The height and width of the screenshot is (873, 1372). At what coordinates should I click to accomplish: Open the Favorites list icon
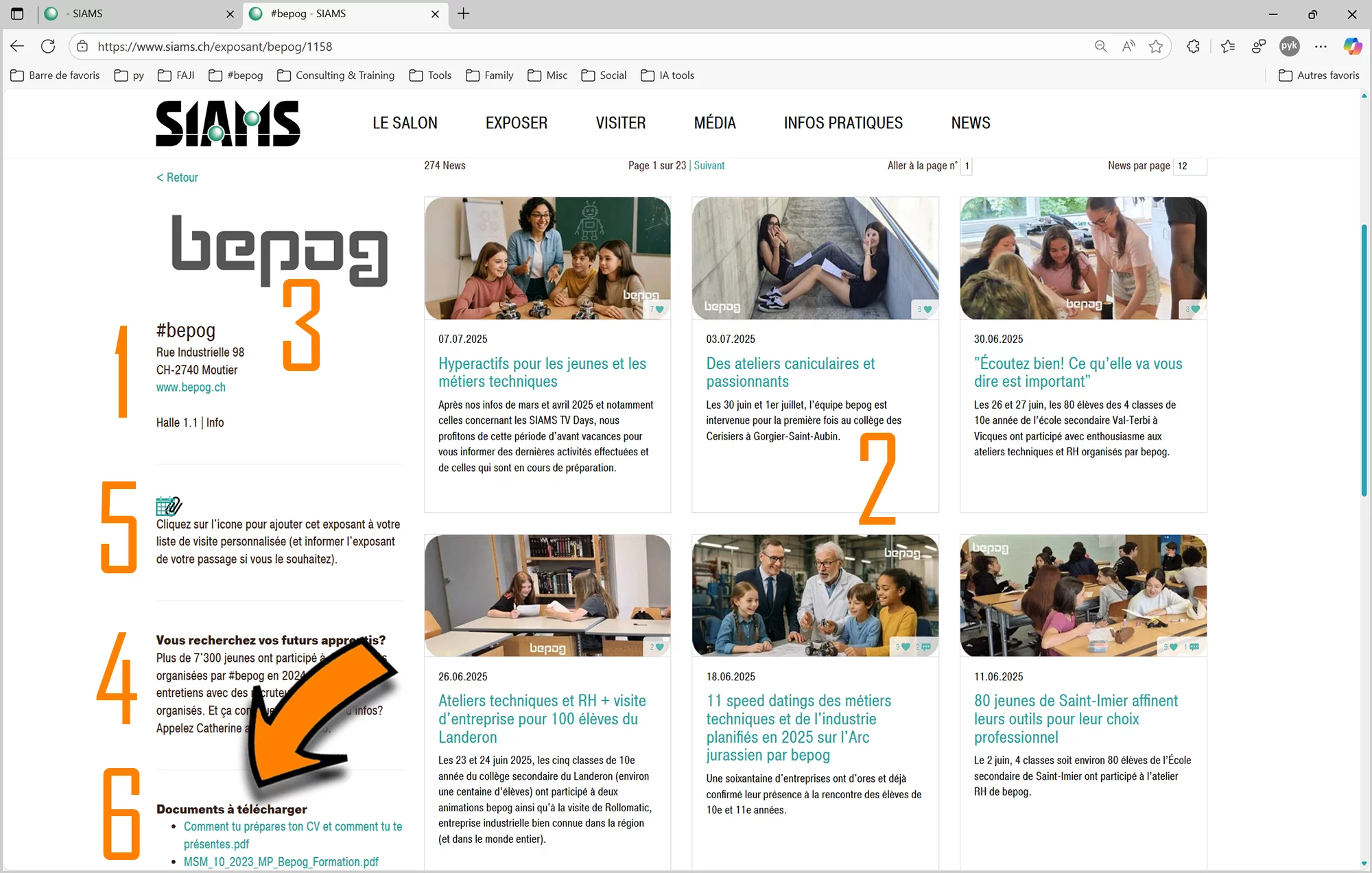[1228, 46]
